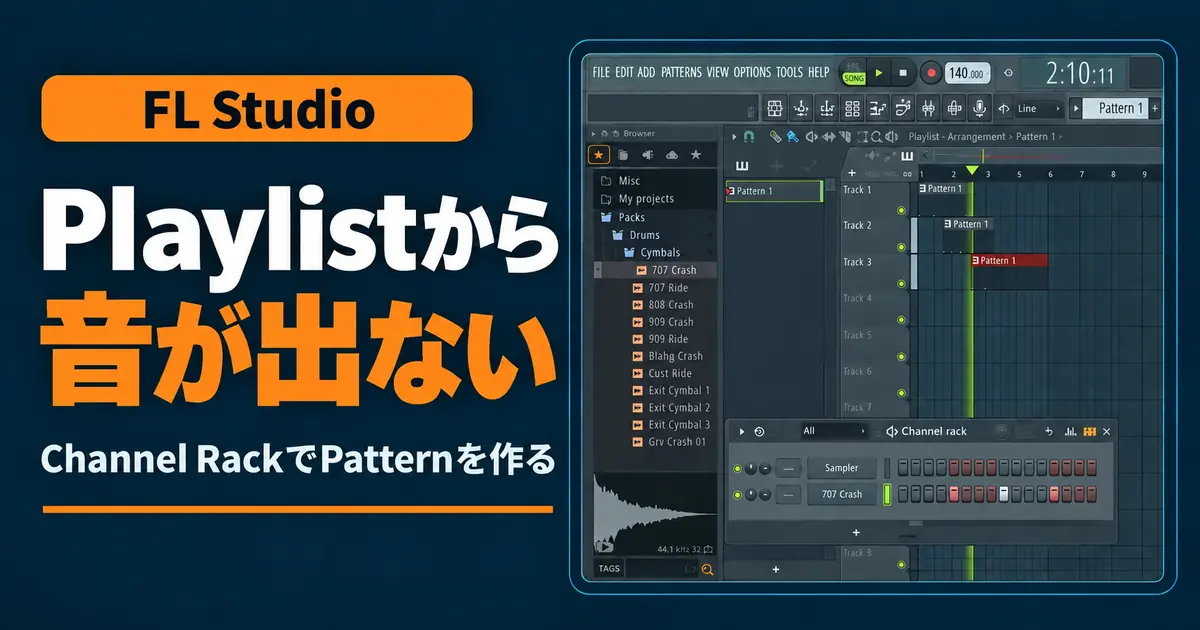Open the ADD menu

click(x=646, y=72)
